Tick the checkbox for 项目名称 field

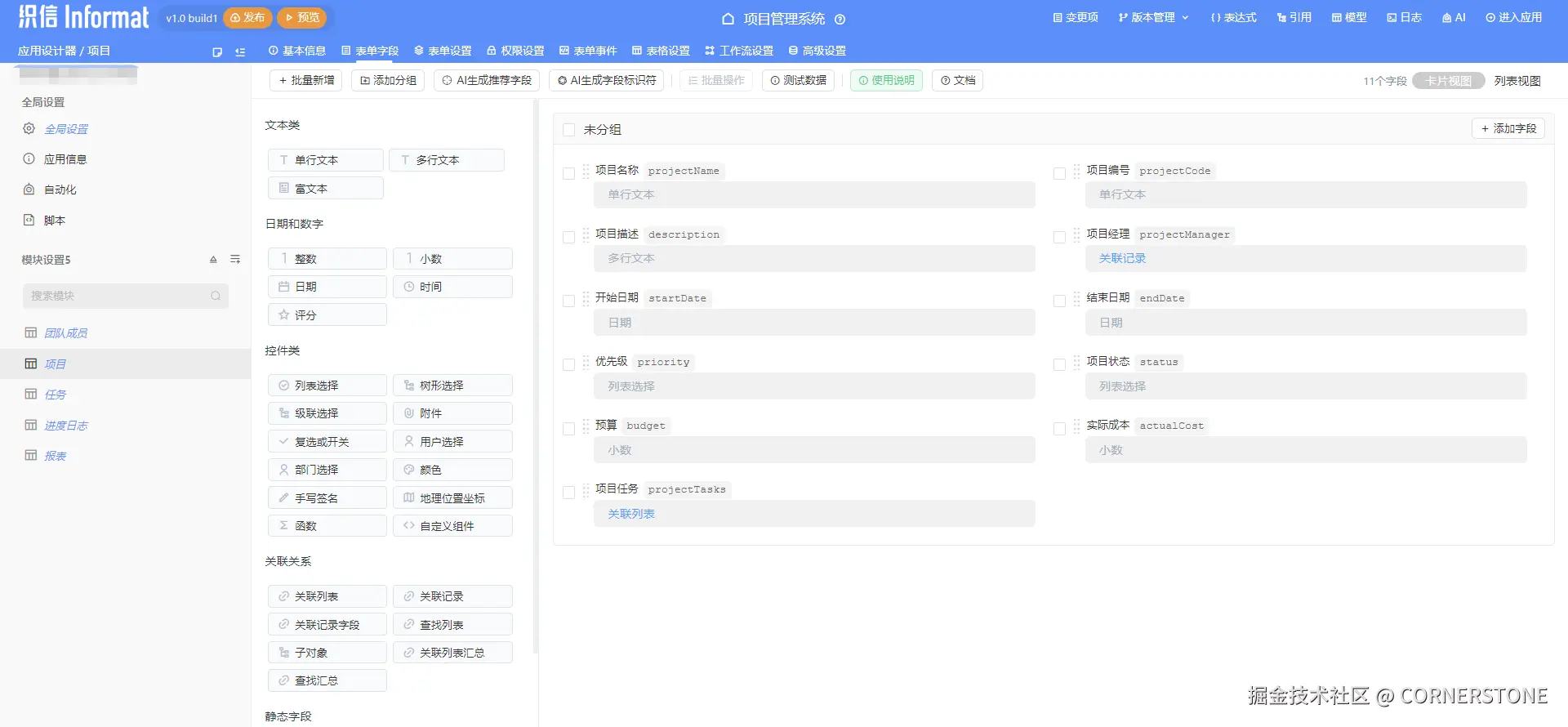569,173
